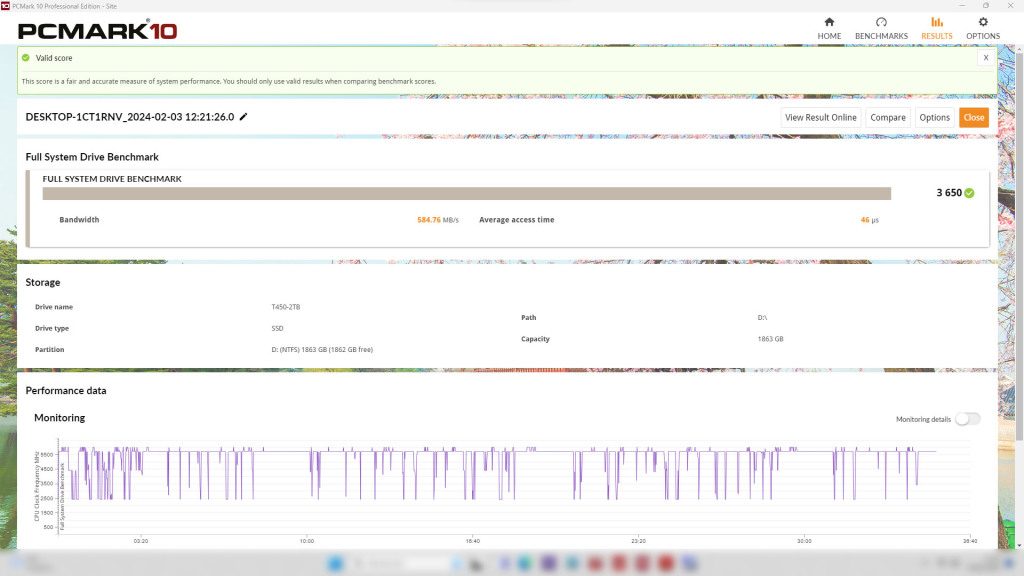This screenshot has height=576, width=1024.
Task: Click the capacity value '1863 GB'
Action: (x=770, y=340)
